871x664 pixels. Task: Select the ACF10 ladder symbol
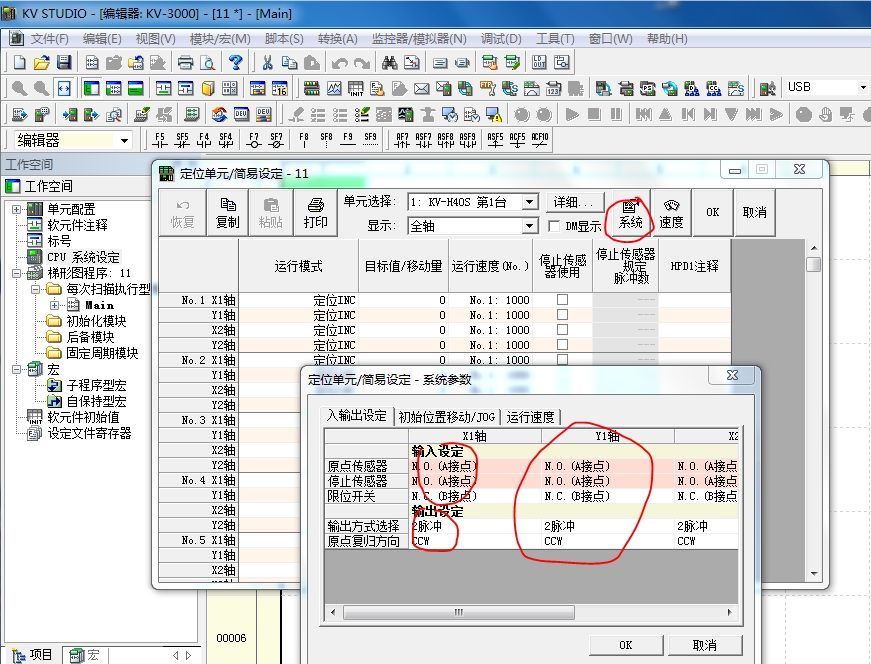(539, 139)
